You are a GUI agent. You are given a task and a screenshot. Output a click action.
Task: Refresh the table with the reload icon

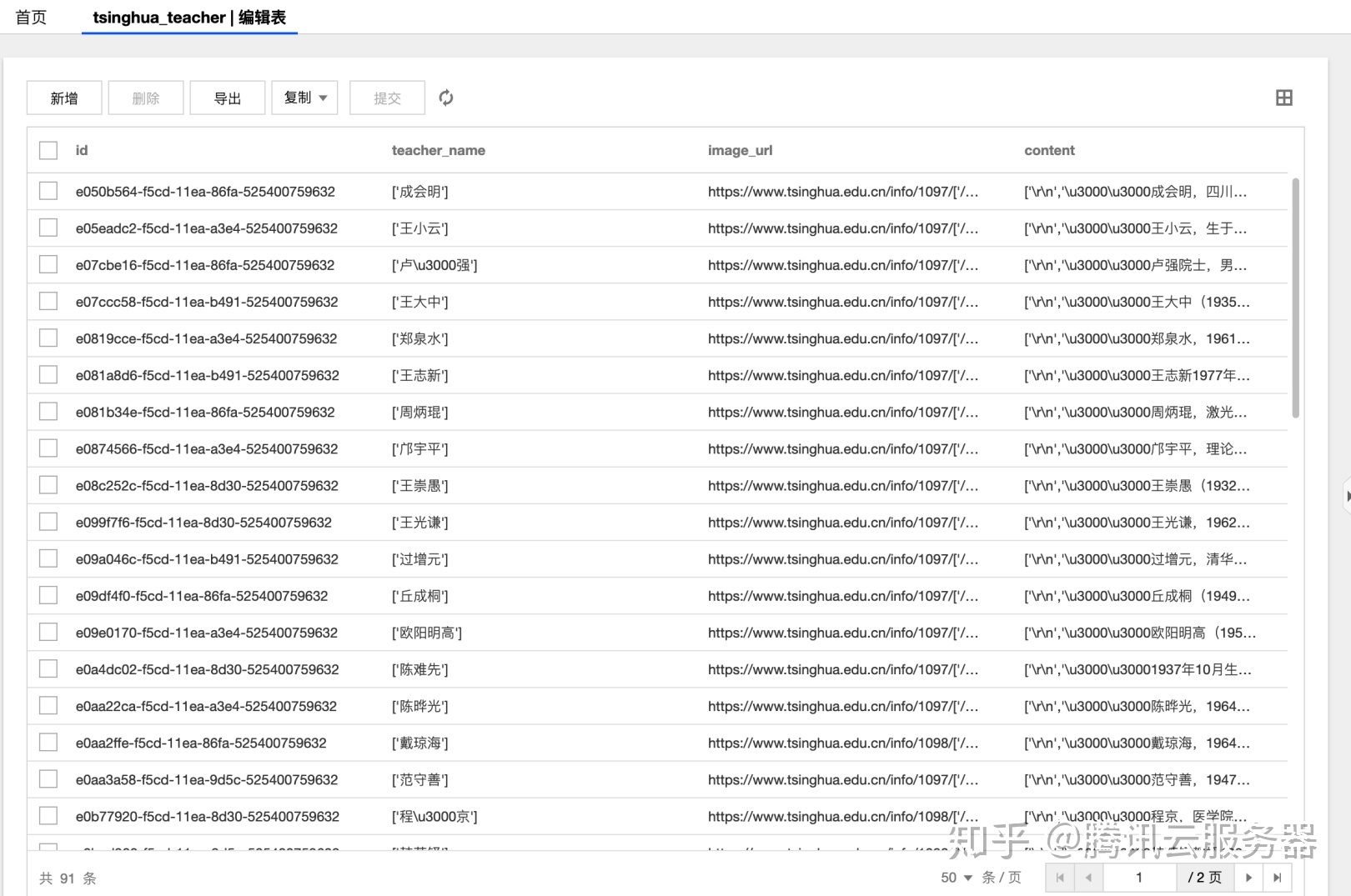446,98
